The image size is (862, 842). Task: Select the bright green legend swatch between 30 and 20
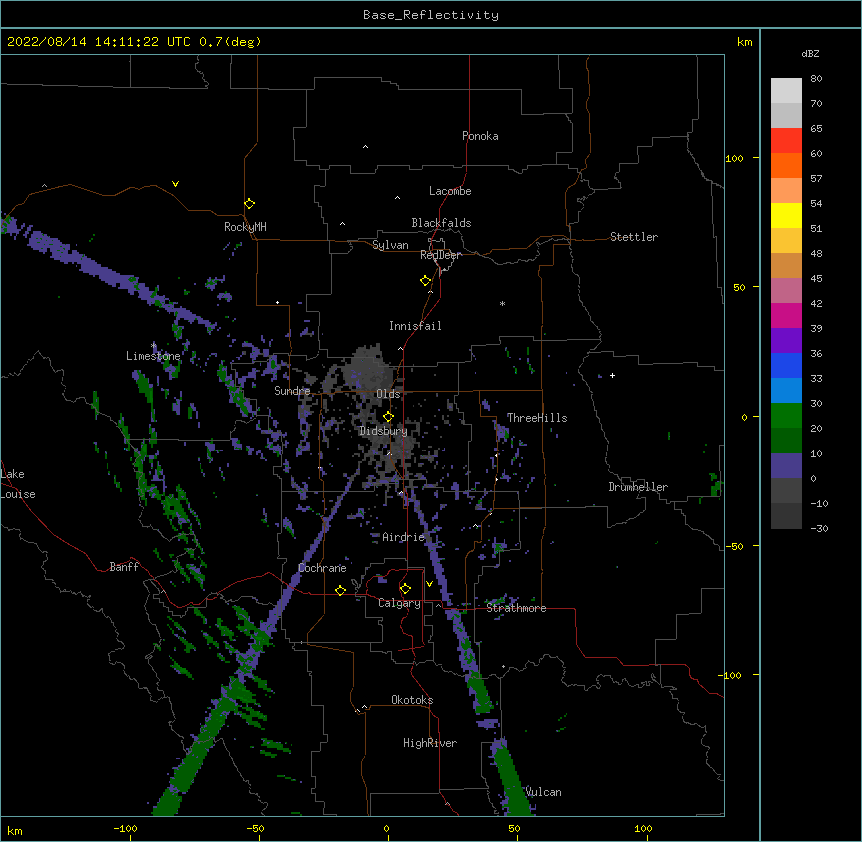pos(786,416)
